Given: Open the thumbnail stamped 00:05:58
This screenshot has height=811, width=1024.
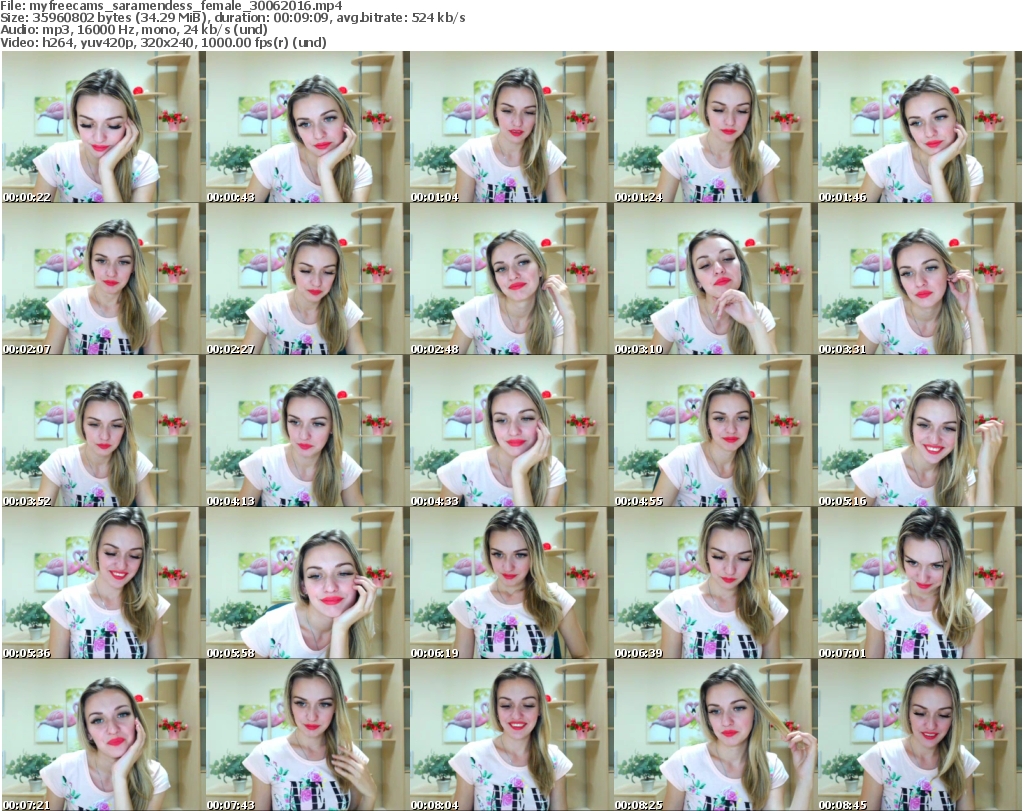Looking at the screenshot, I should pyautogui.click(x=307, y=583).
